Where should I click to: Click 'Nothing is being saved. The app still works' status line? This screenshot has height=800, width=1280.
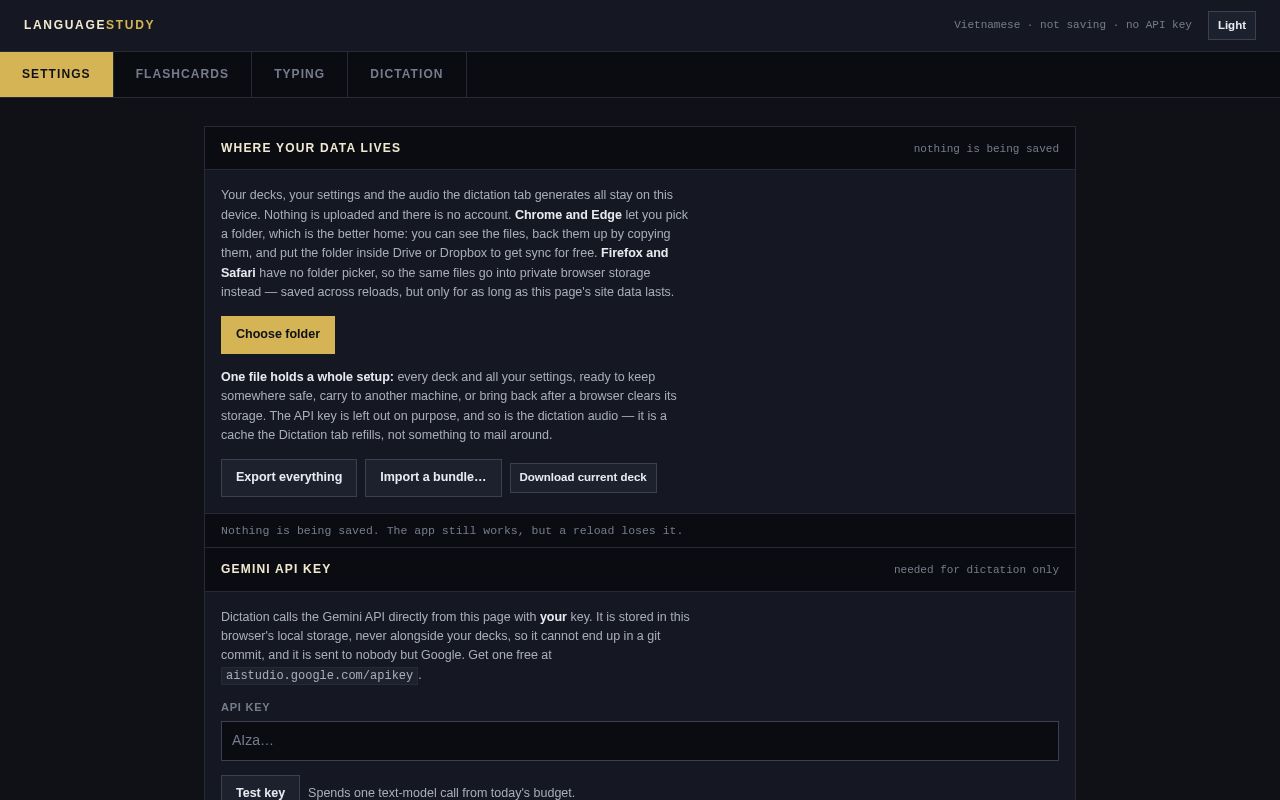coord(452,531)
